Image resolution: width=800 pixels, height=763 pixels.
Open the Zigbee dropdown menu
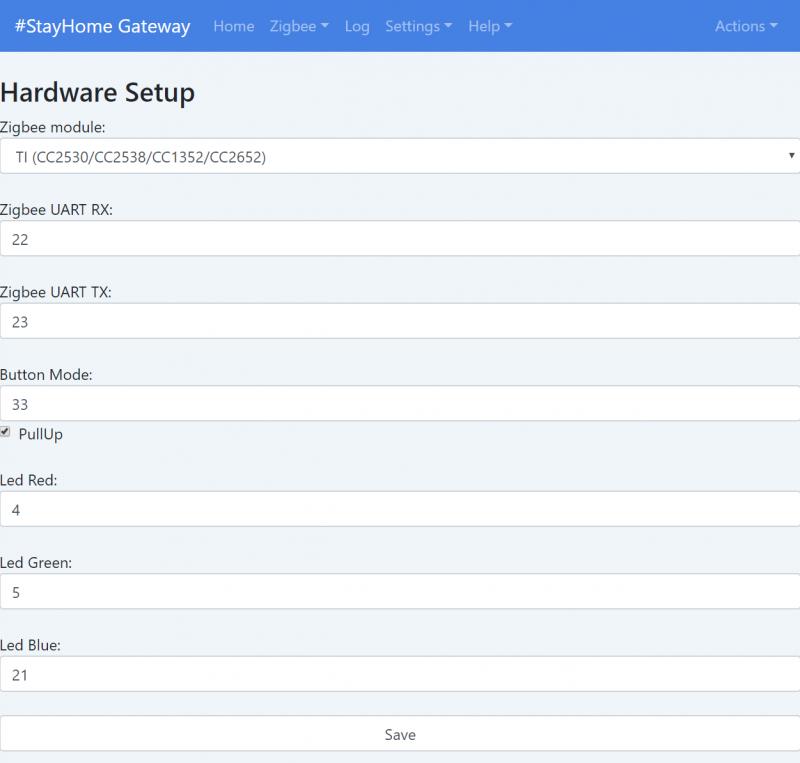tap(299, 26)
